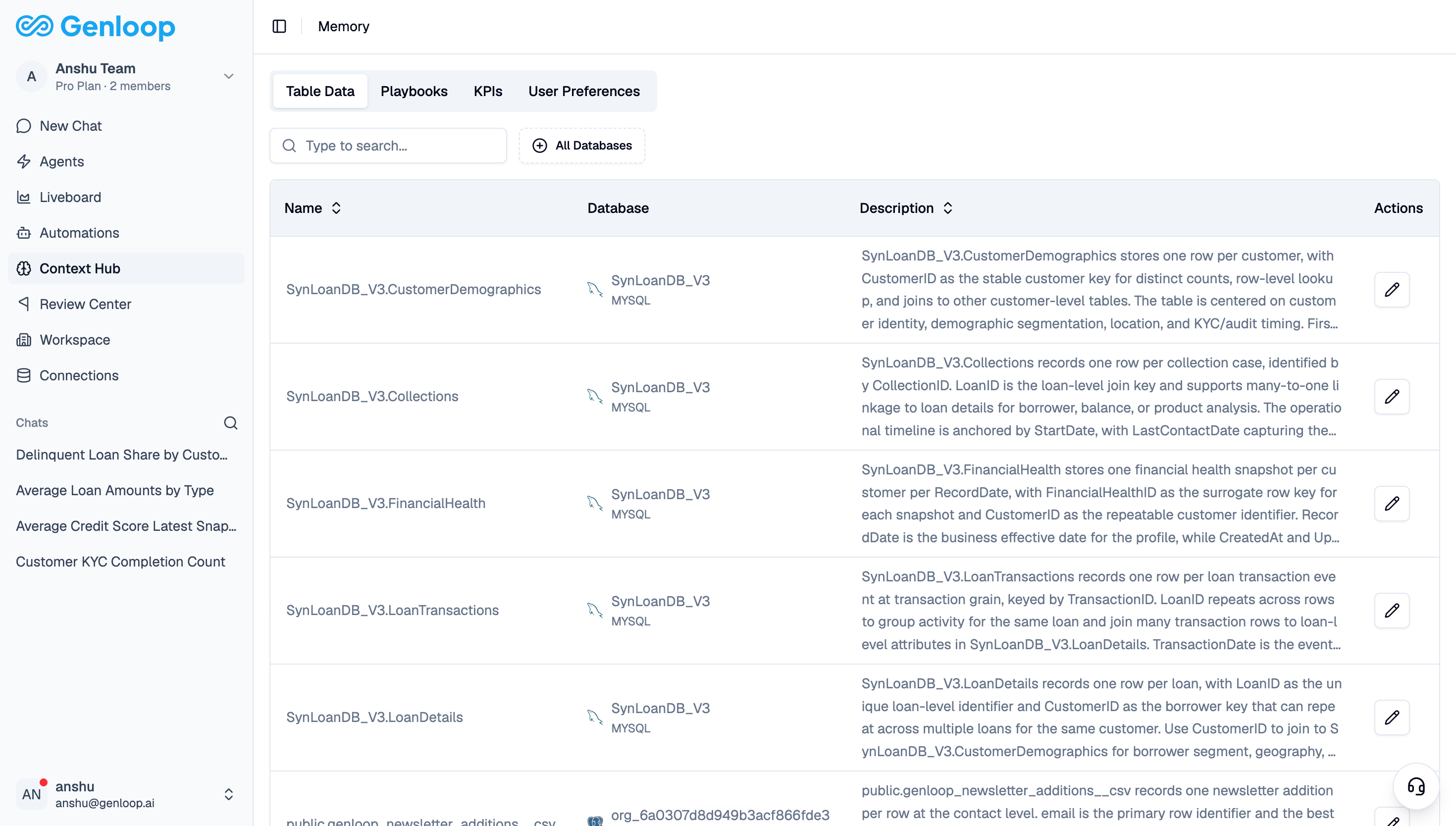Click the Actions column header
Screen dimensions: 1456x826
tap(1398, 208)
